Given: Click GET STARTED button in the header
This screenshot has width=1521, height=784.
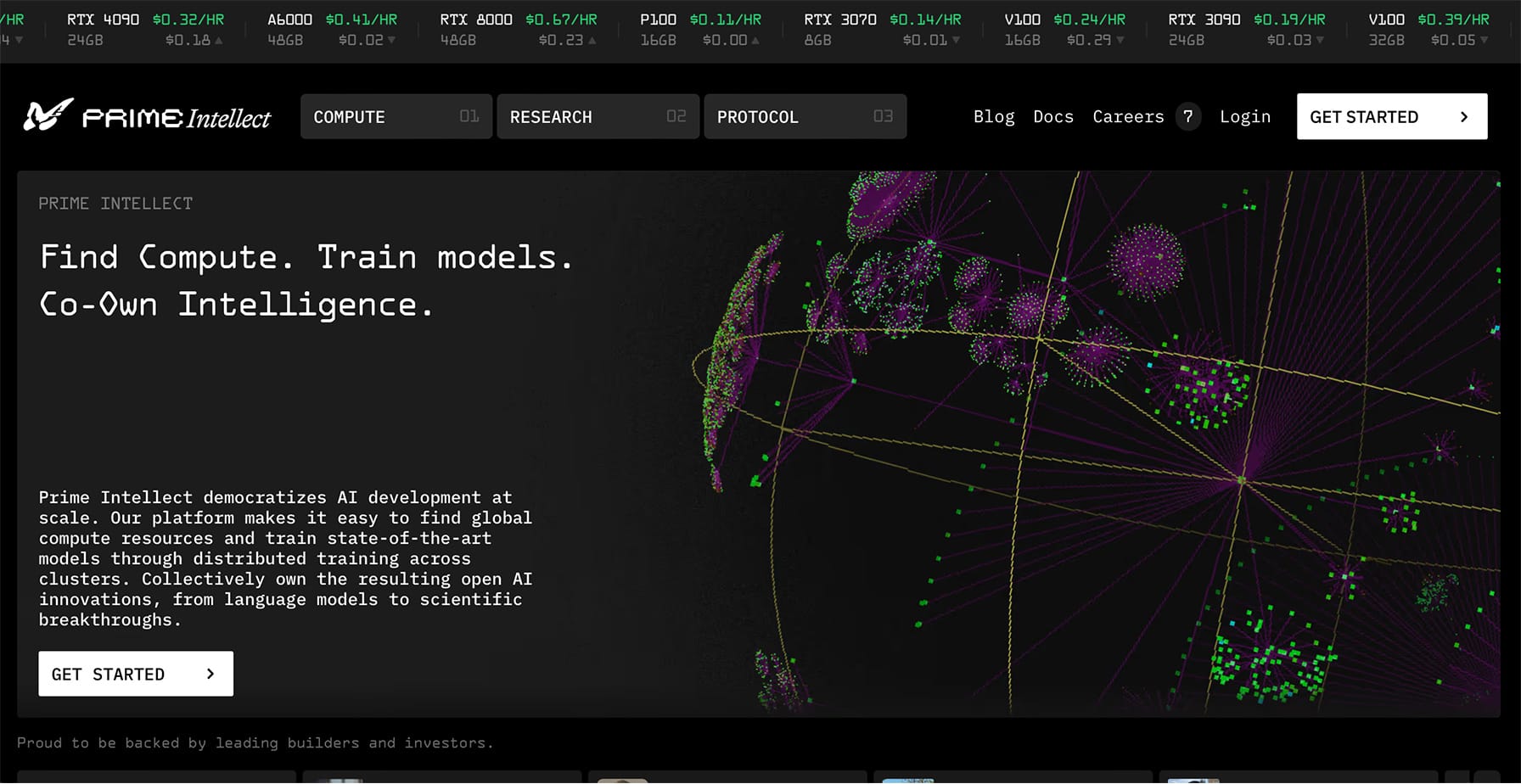Looking at the screenshot, I should [1392, 116].
